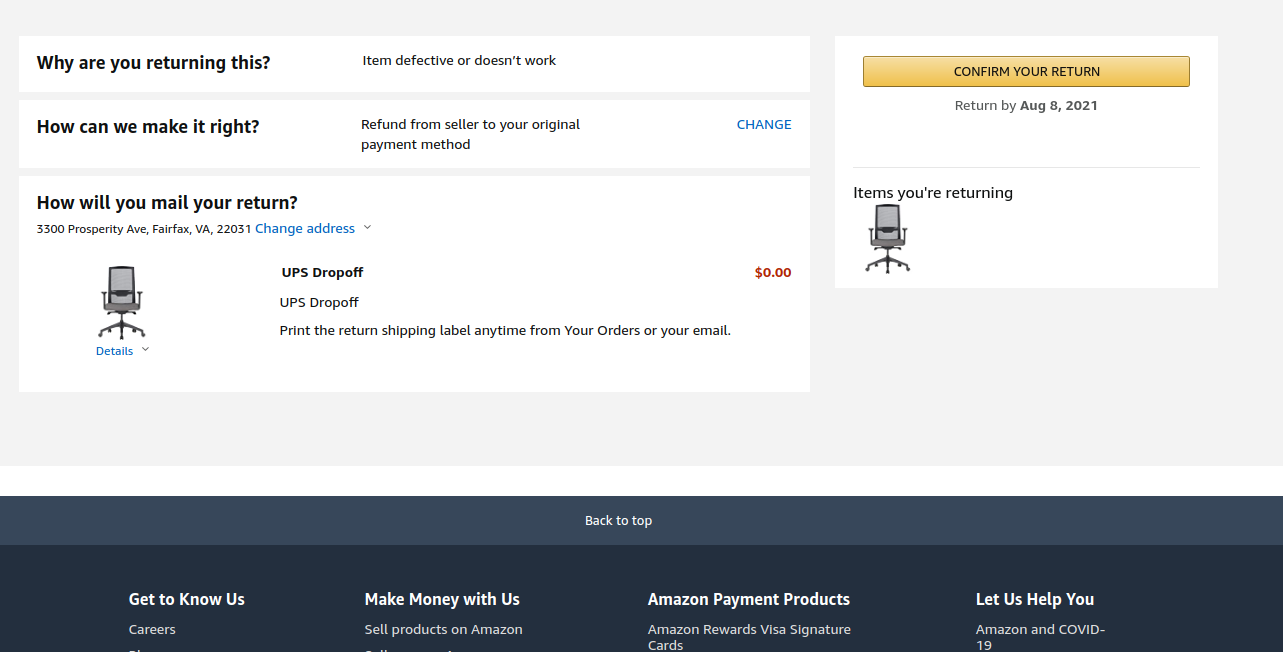The height and width of the screenshot is (652, 1283).
Task: Expand Details under the chair image
Action: pyautogui.click(x=114, y=351)
